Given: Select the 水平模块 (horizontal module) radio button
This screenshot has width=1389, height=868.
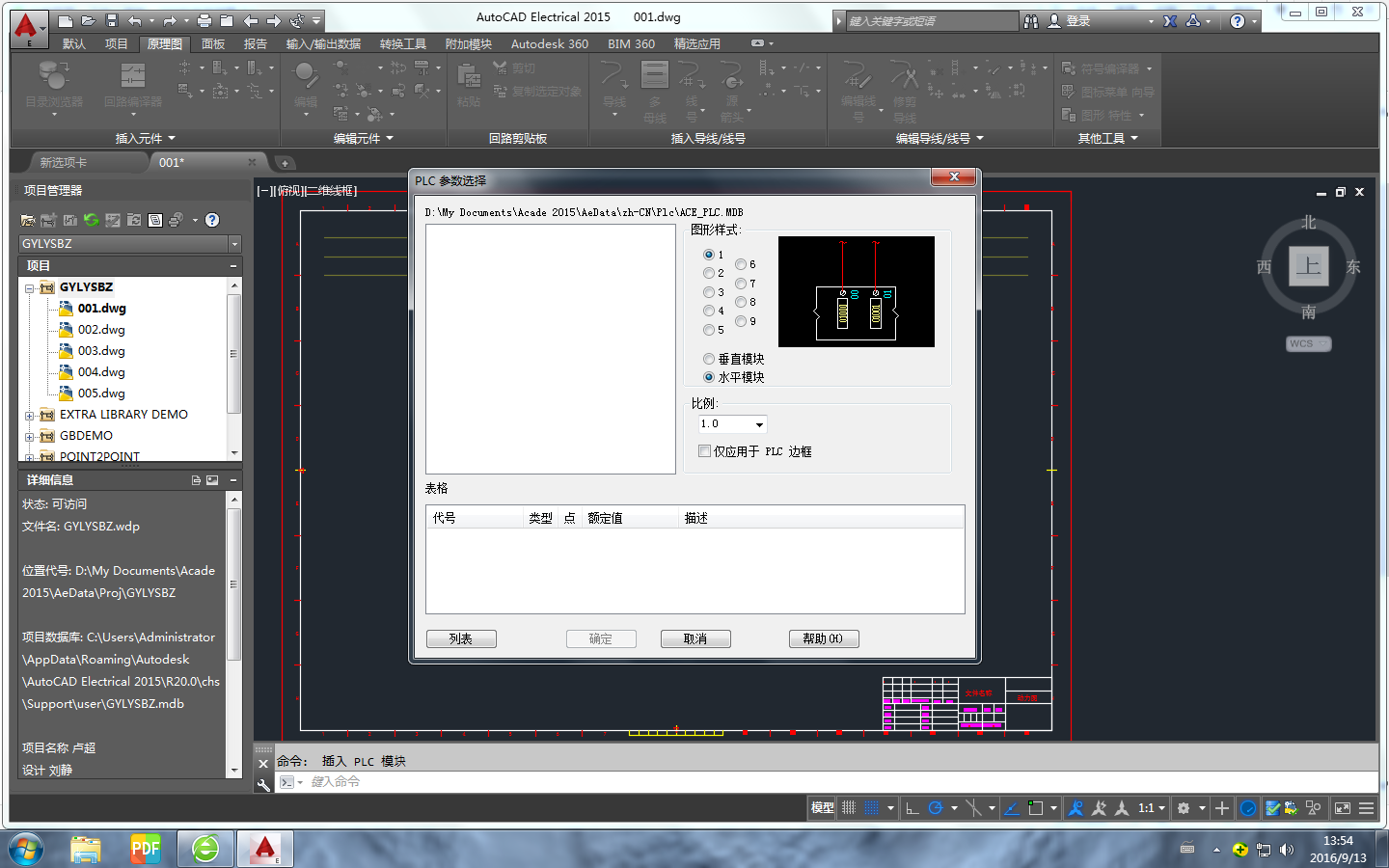Looking at the screenshot, I should tap(709, 377).
